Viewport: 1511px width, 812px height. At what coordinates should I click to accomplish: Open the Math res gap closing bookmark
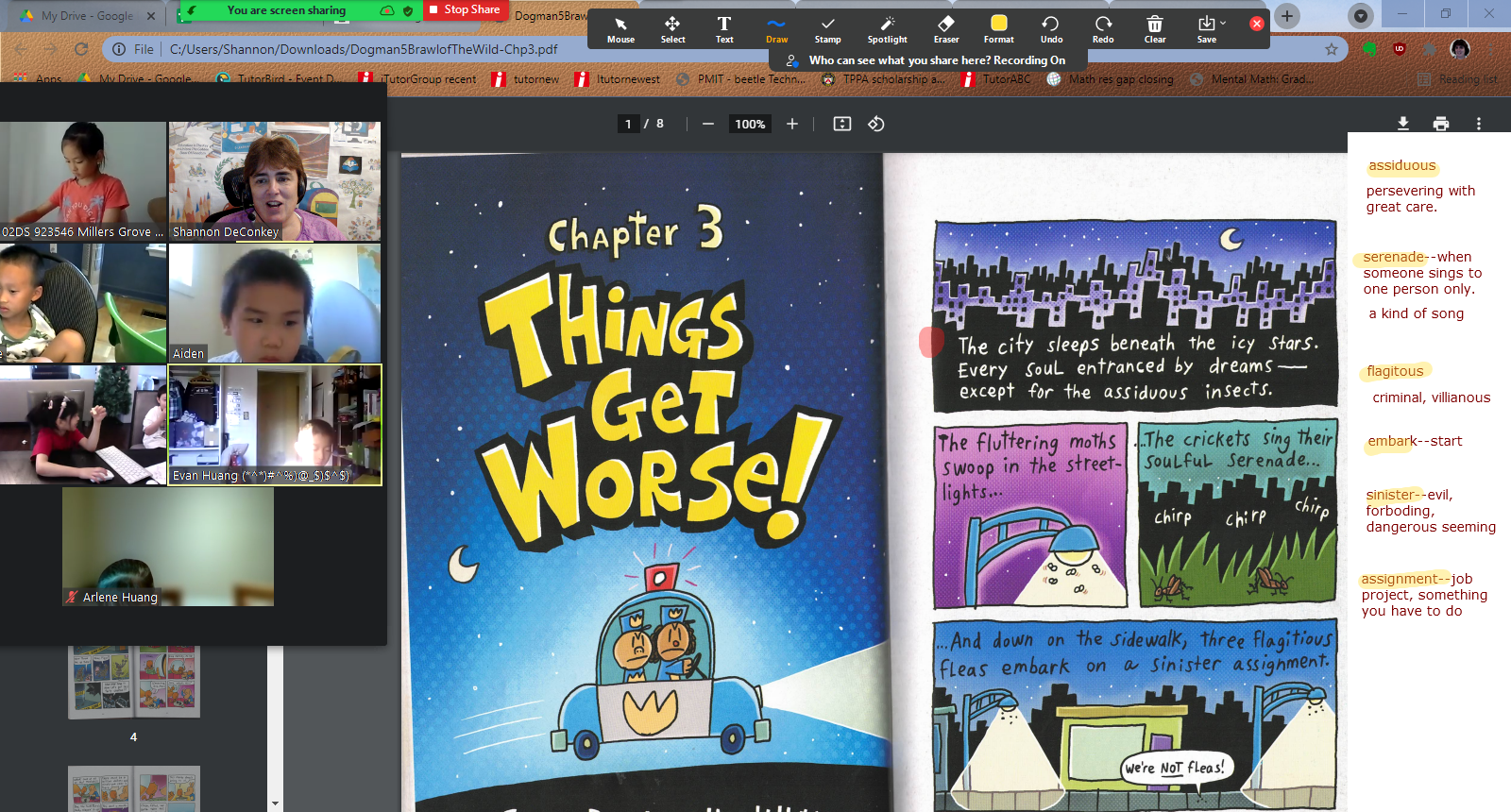coord(1111,79)
